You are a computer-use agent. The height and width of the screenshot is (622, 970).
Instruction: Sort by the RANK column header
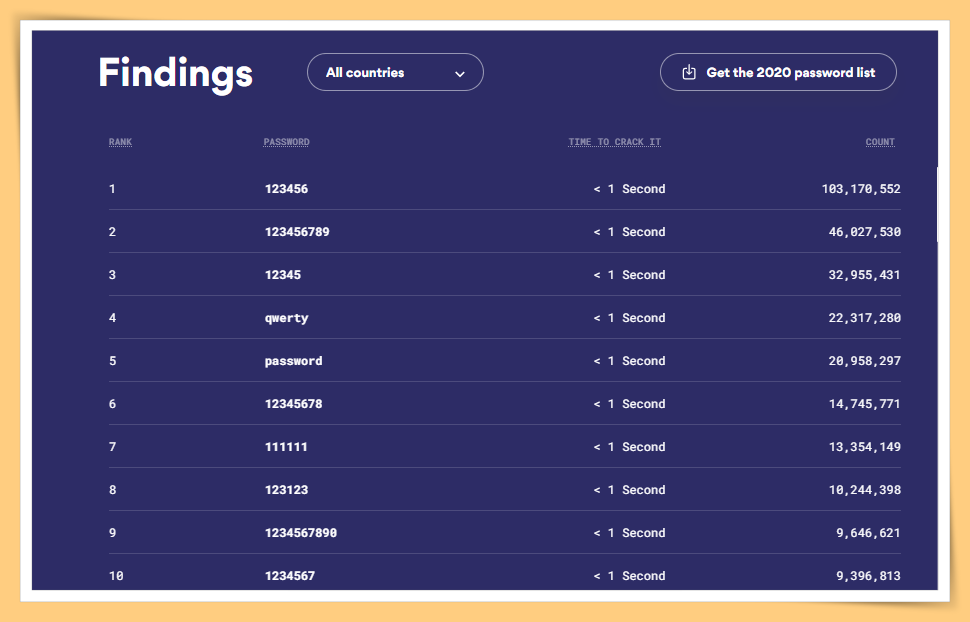[x=120, y=142]
